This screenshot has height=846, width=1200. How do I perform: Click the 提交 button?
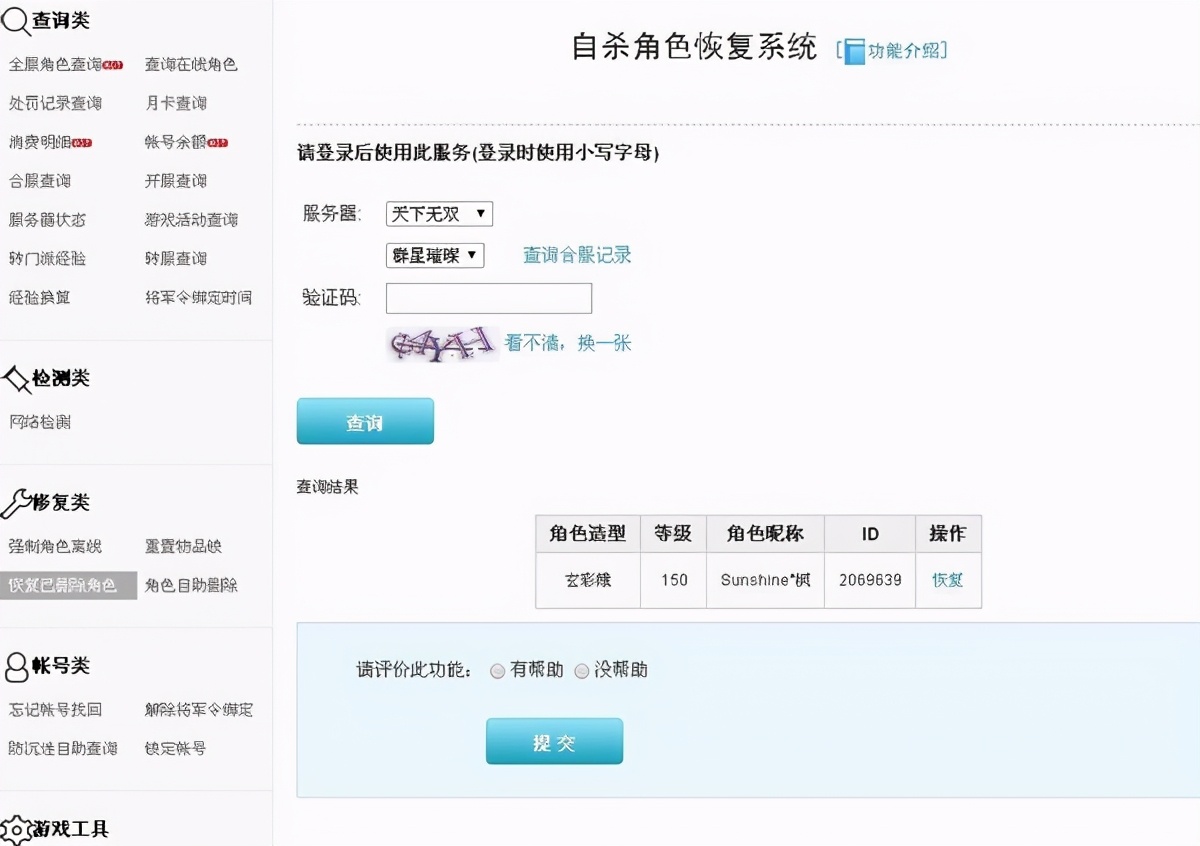tap(554, 741)
